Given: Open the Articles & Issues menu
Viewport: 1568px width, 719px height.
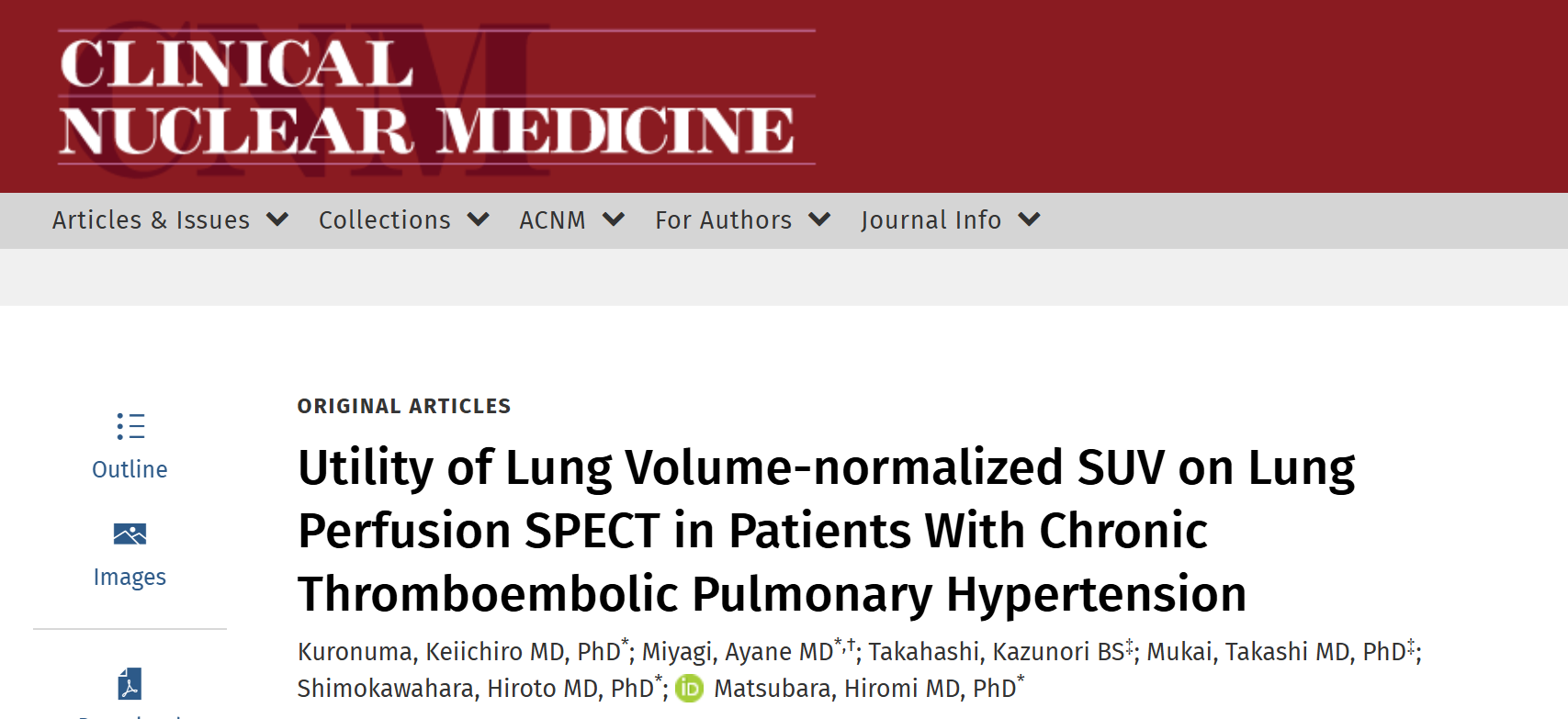Looking at the screenshot, I should tap(152, 220).
